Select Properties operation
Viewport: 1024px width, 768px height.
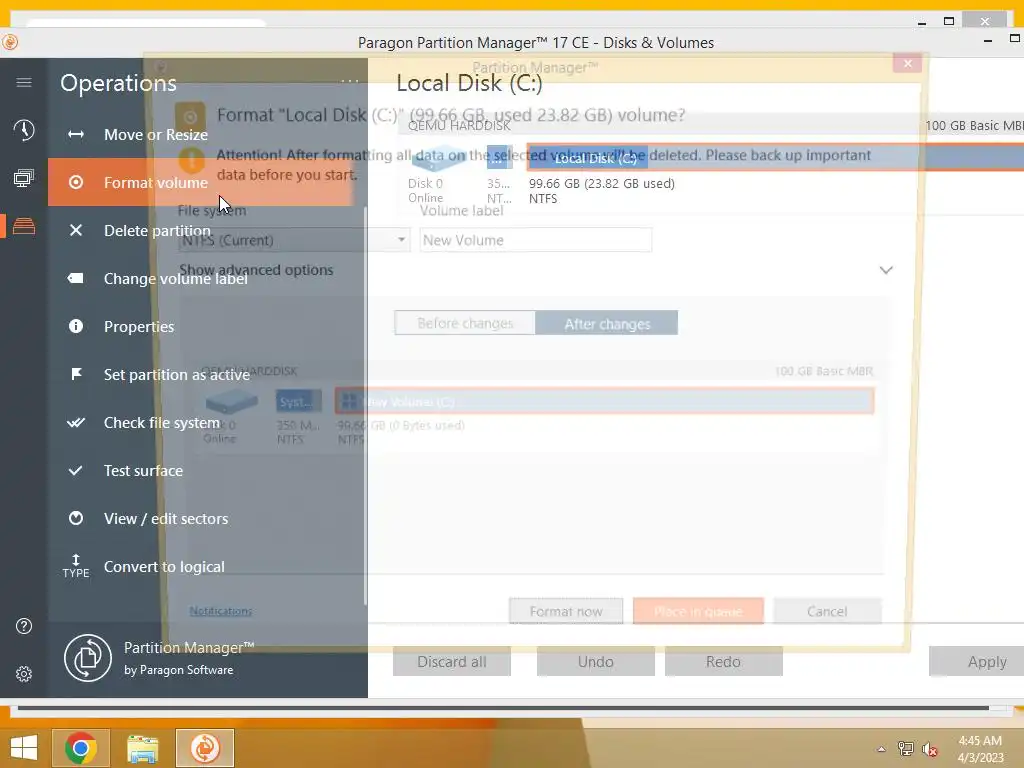pyautogui.click(x=200, y=326)
